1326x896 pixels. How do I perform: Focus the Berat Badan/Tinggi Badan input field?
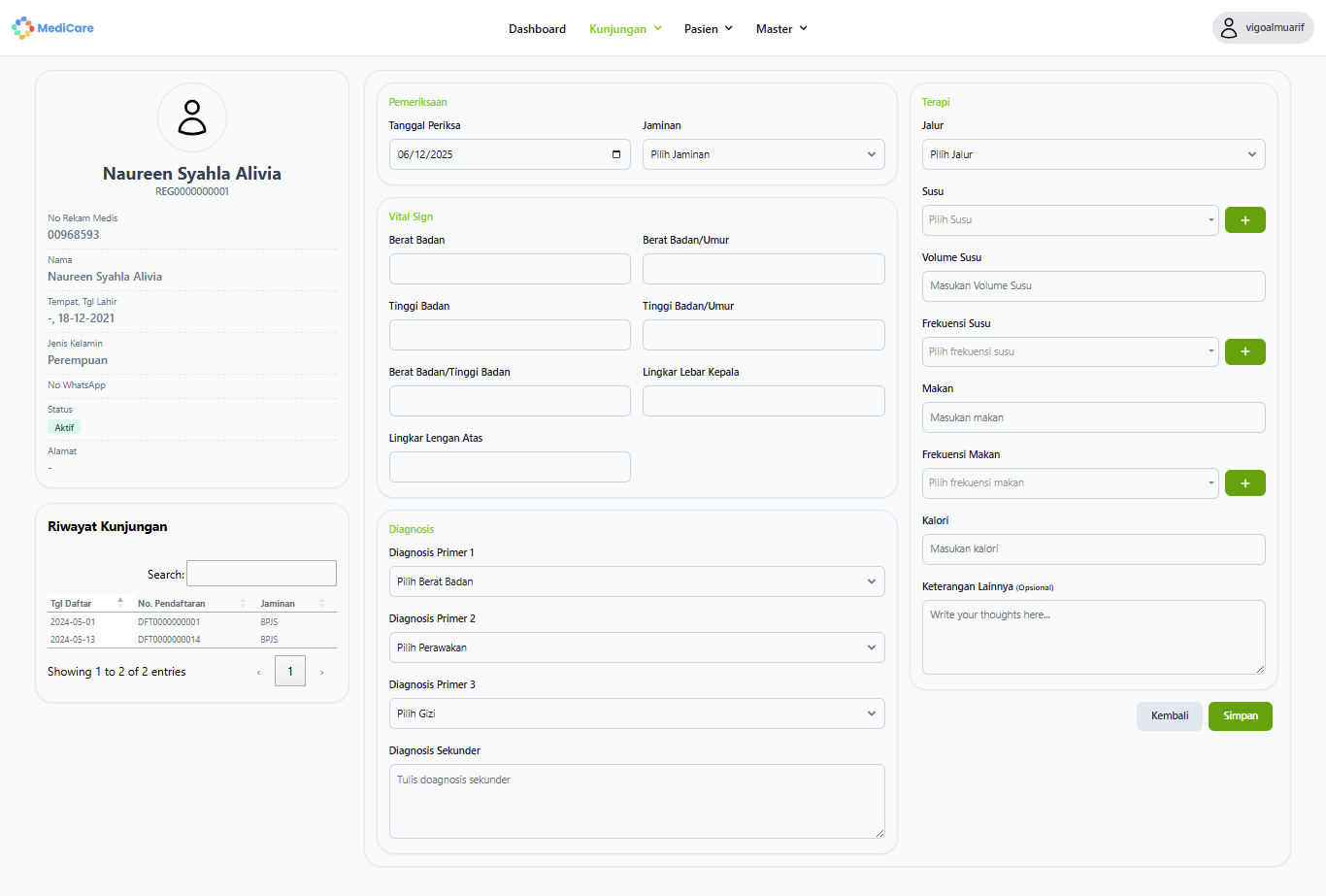510,401
